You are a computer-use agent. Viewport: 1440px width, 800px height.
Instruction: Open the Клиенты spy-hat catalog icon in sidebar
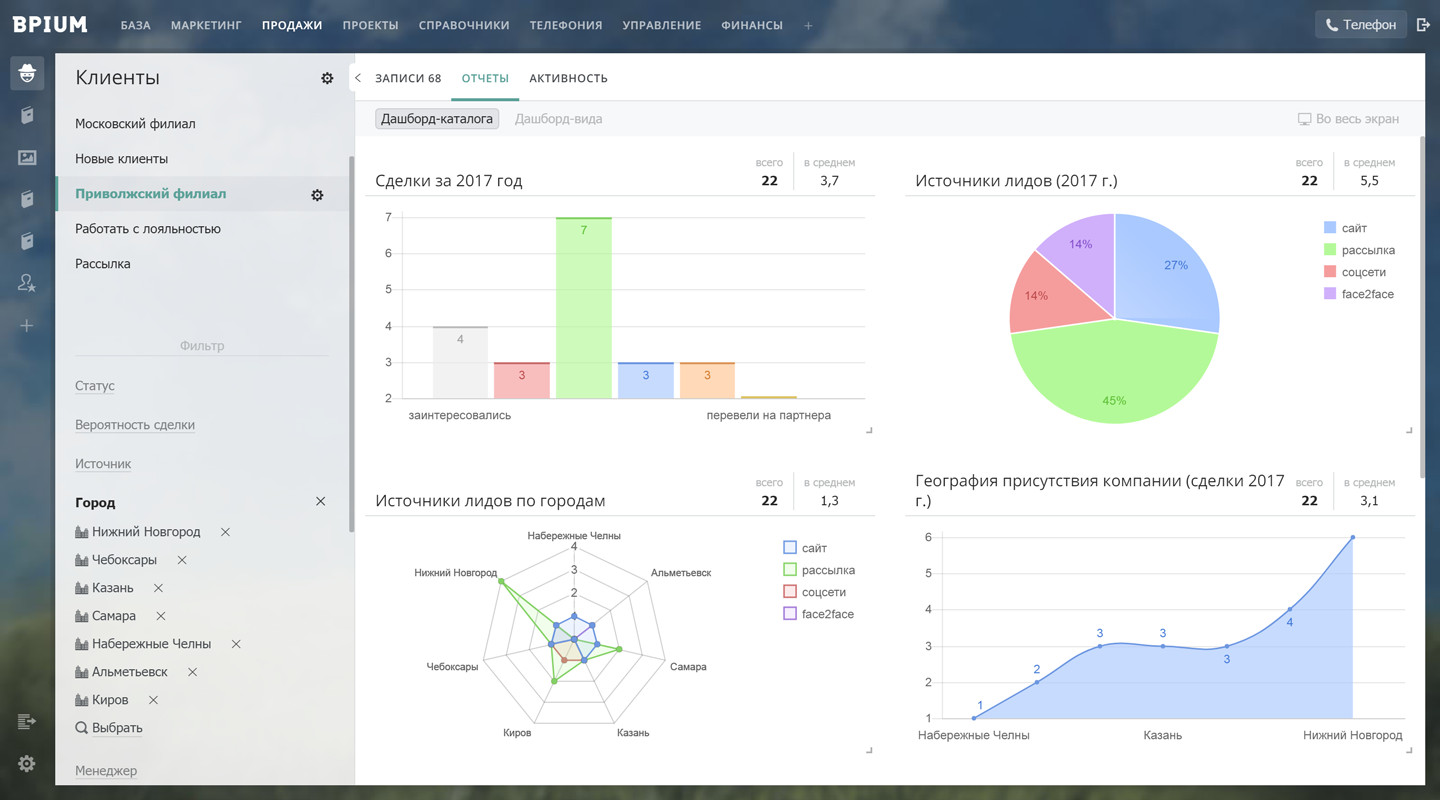coord(27,74)
